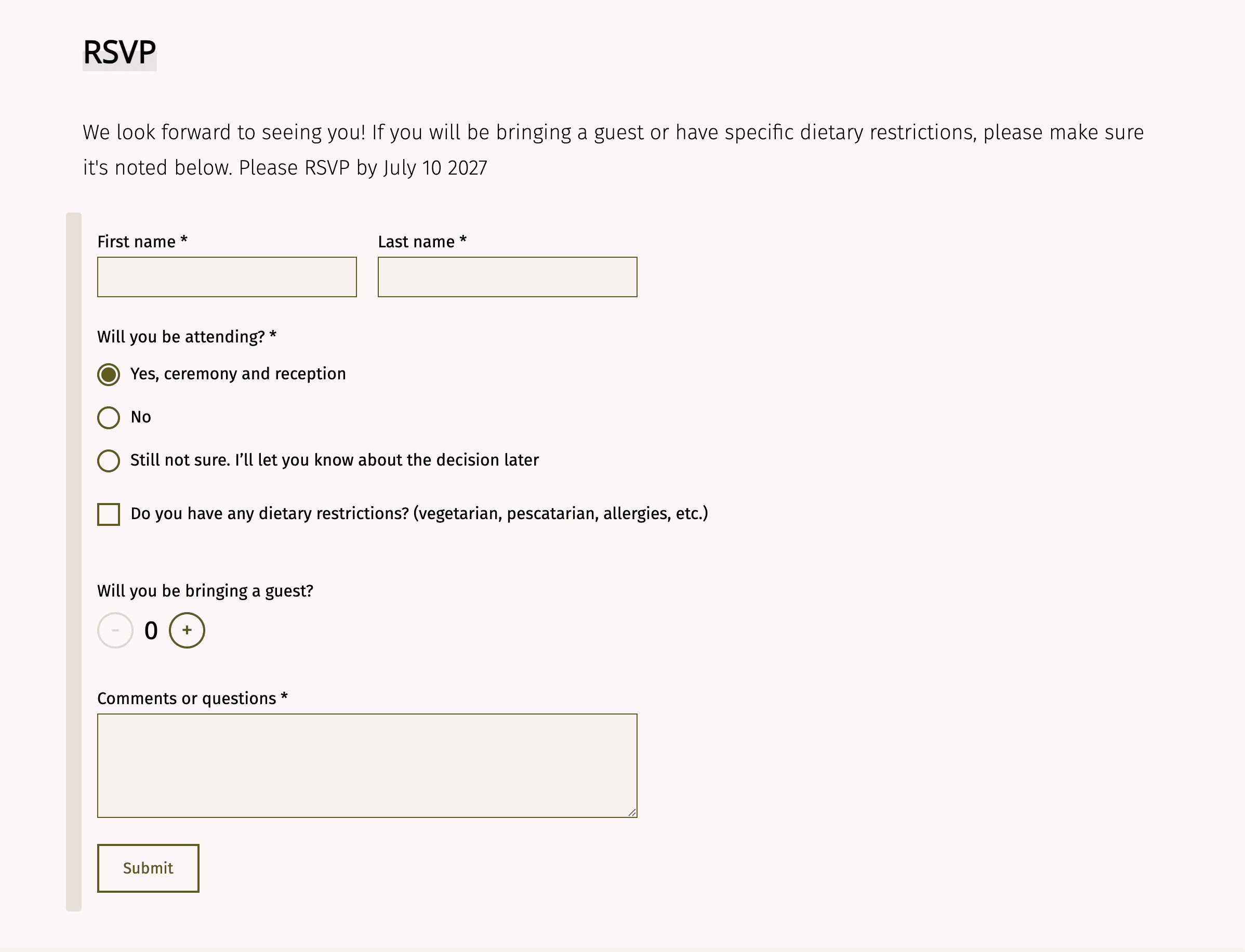Increase guest count with plus button
Screen dimensions: 1245x952
187,630
